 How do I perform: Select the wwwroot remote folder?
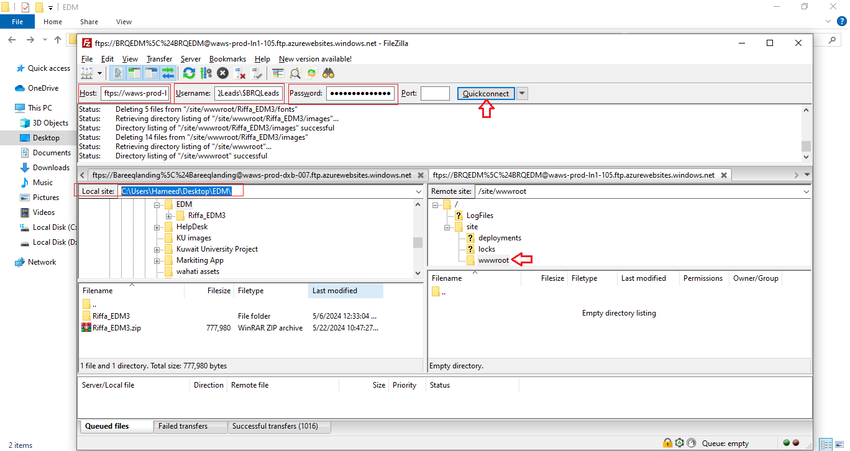click(x=493, y=260)
